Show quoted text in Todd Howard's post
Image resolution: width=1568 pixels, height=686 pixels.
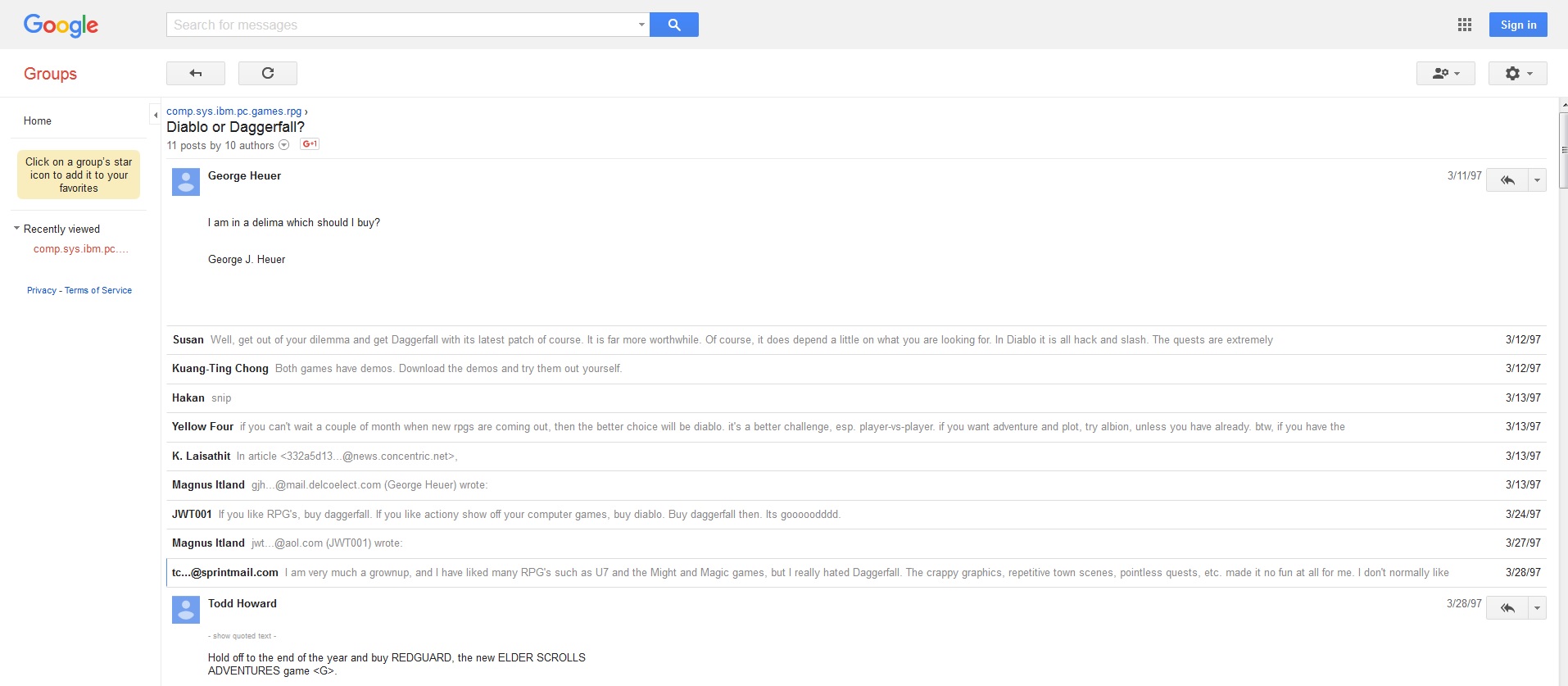[x=242, y=636]
